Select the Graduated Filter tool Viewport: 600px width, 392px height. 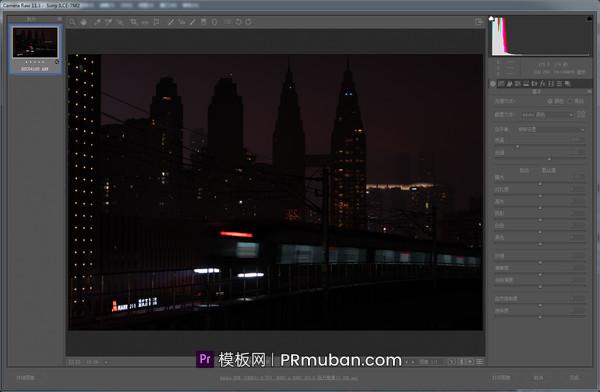pos(204,22)
